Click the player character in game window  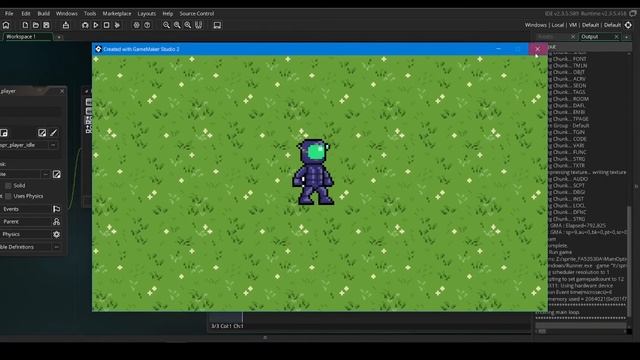[x=313, y=172]
